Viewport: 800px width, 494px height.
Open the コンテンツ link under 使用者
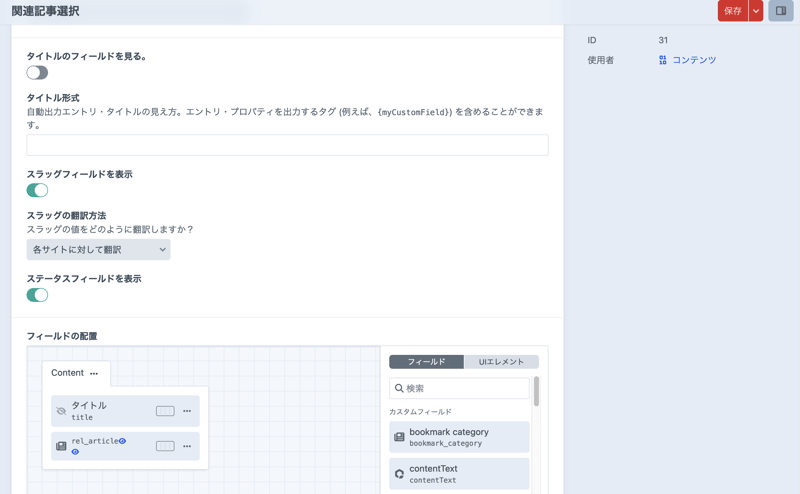click(x=693, y=60)
